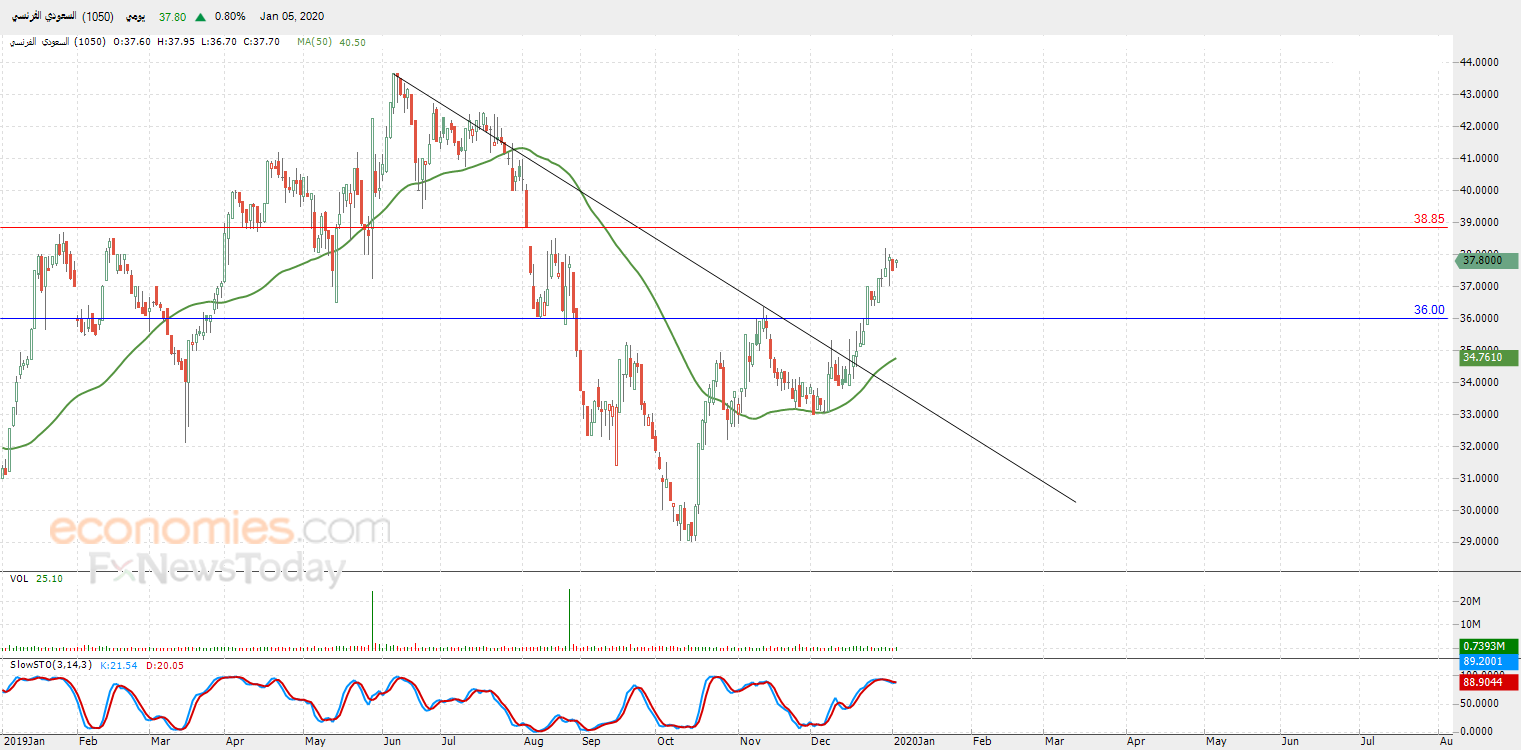Click the Nov time axis label
The width and height of the screenshot is (1521, 750).
[750, 741]
